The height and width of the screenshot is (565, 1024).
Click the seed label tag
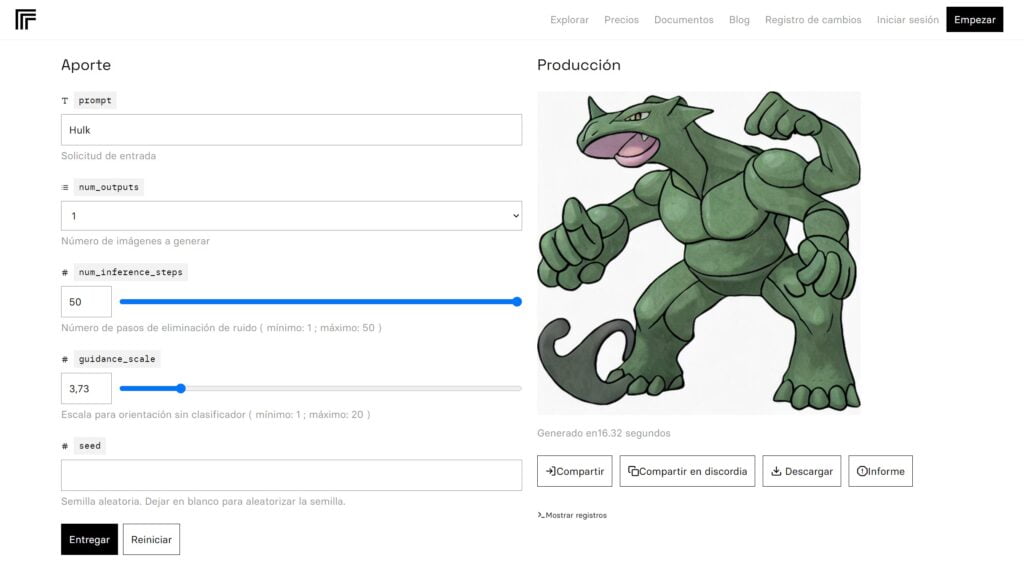[x=89, y=446]
